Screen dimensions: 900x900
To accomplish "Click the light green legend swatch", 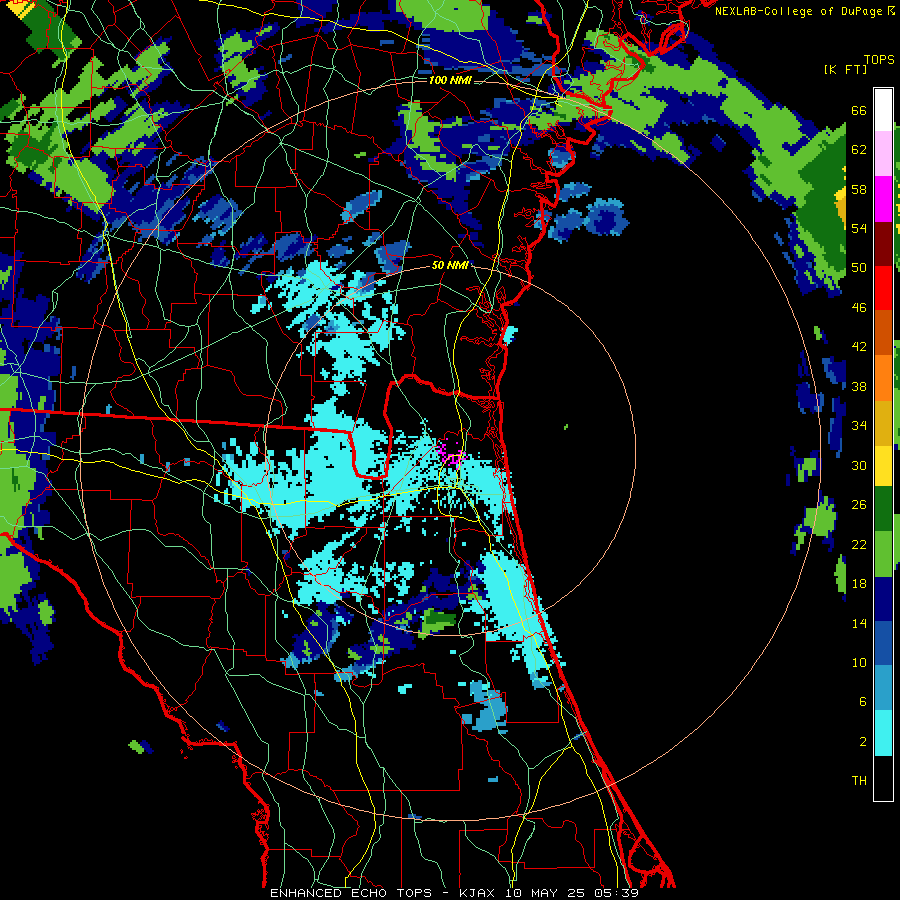I will (883, 554).
